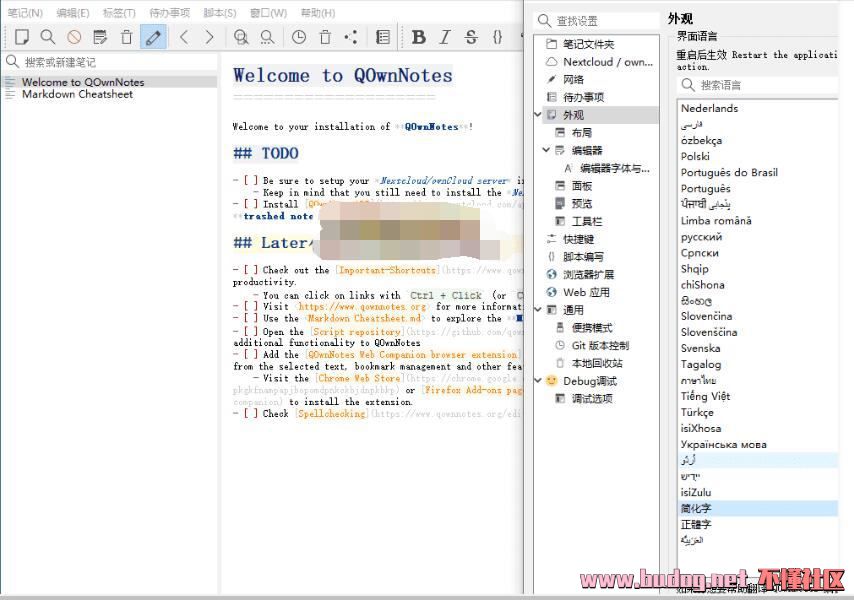Viewport: 854px width, 600px height.
Task: Open Git 版本控制 settings page
Action: pos(600,345)
